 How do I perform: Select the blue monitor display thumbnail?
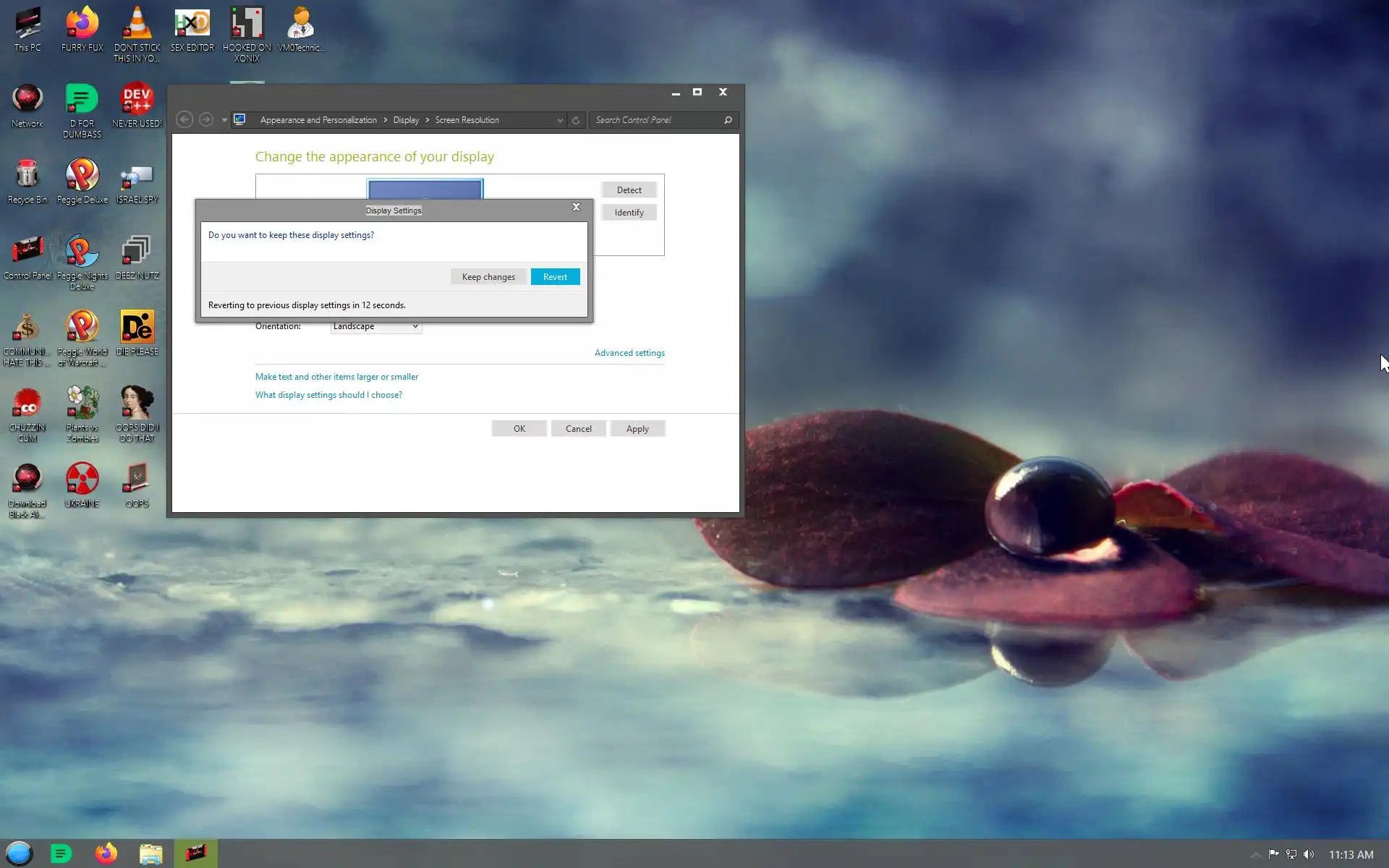click(425, 189)
